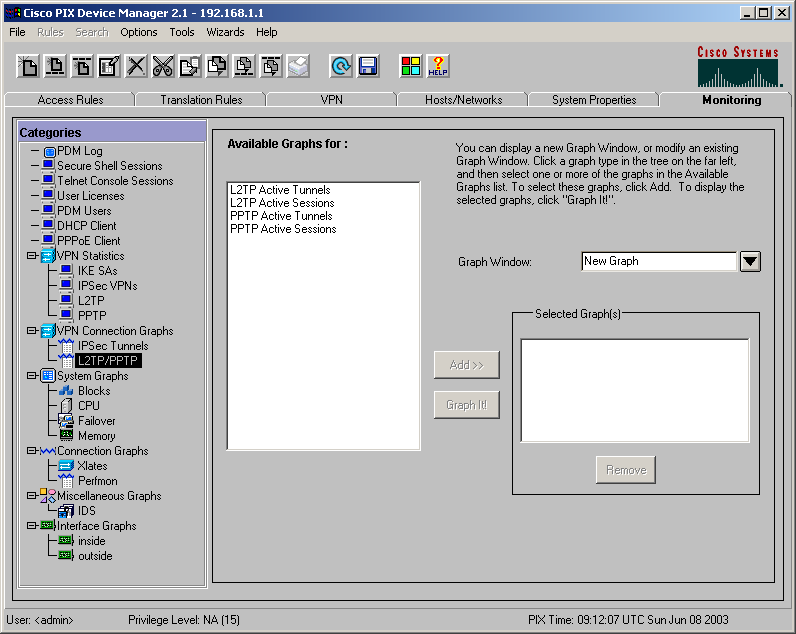Select IPSec Tunnels in tree
Image resolution: width=796 pixels, height=634 pixels.
[113, 346]
